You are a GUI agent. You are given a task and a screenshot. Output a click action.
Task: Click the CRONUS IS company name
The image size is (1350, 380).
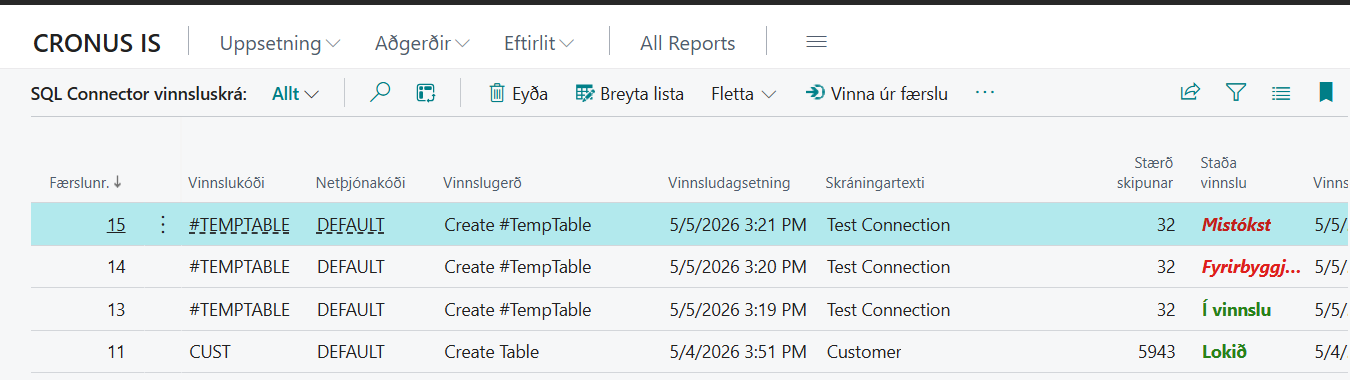[x=97, y=43]
